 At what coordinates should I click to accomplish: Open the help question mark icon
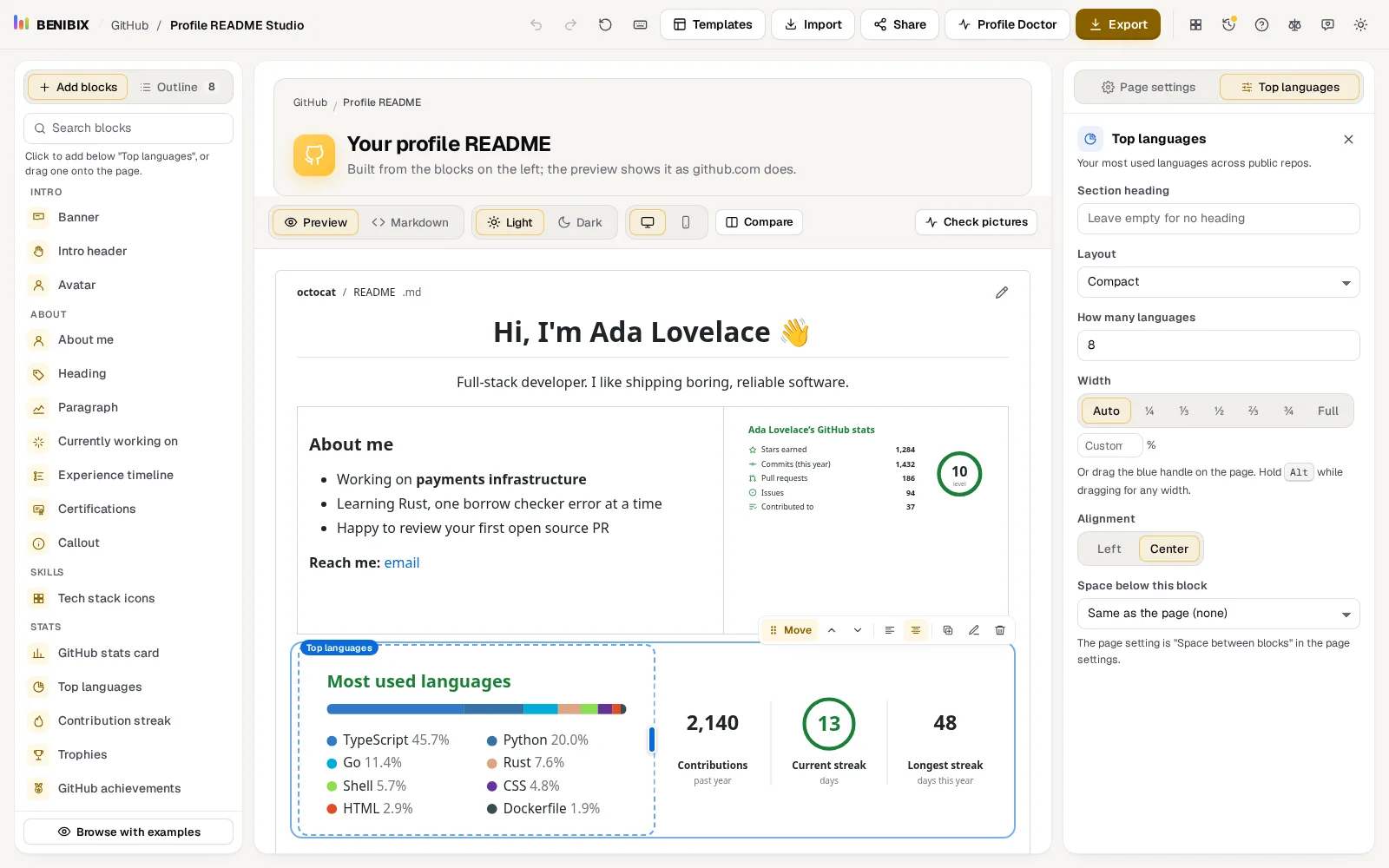[1261, 25]
